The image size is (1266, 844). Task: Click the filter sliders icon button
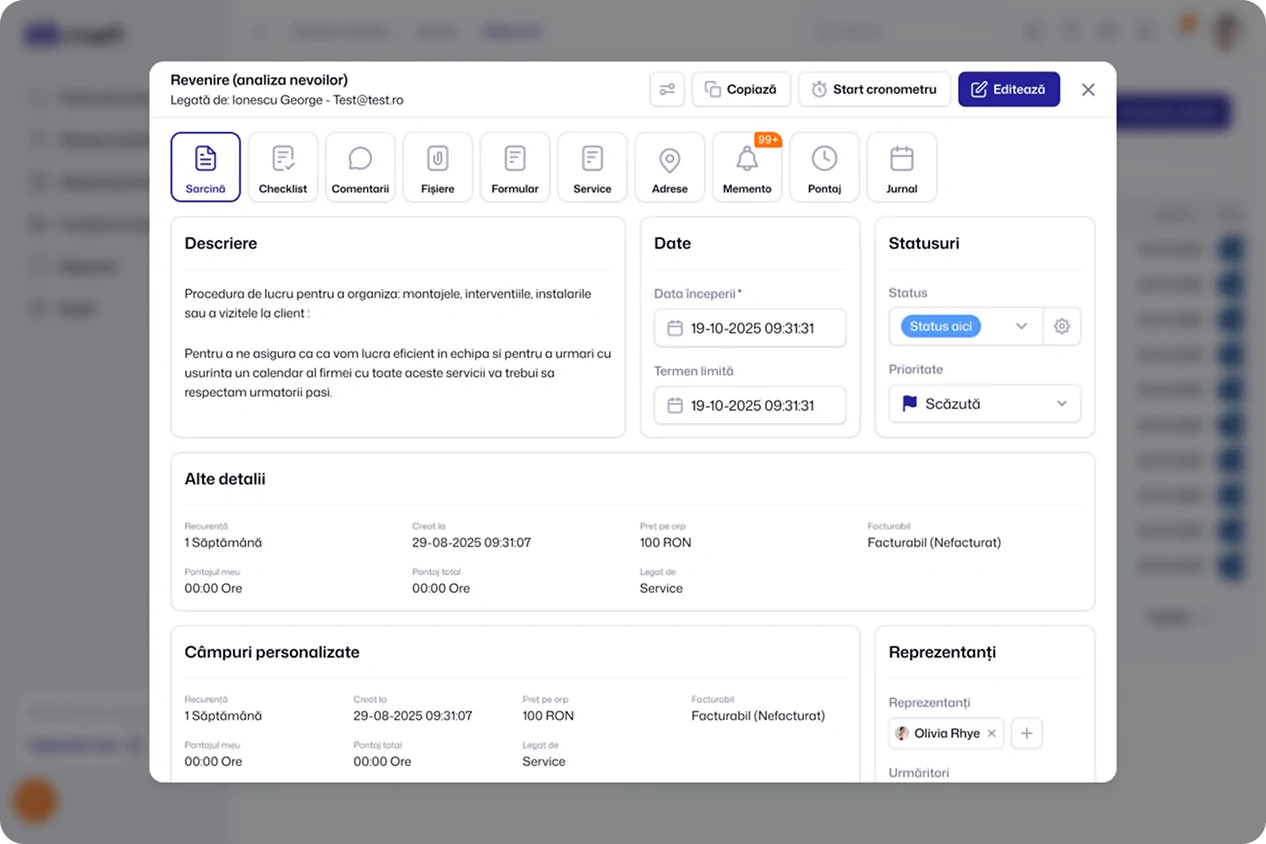pos(667,89)
